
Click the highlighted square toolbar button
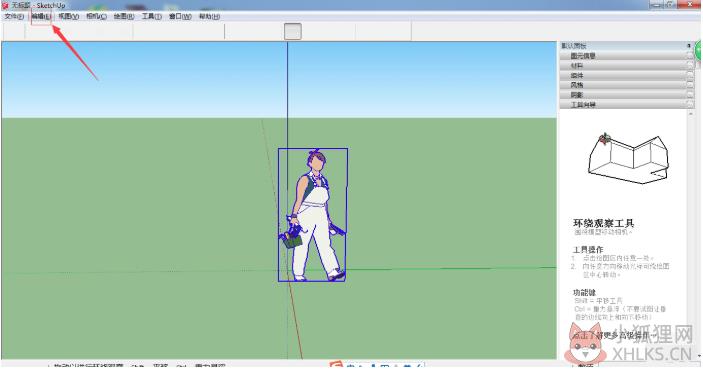pyautogui.click(x=293, y=31)
